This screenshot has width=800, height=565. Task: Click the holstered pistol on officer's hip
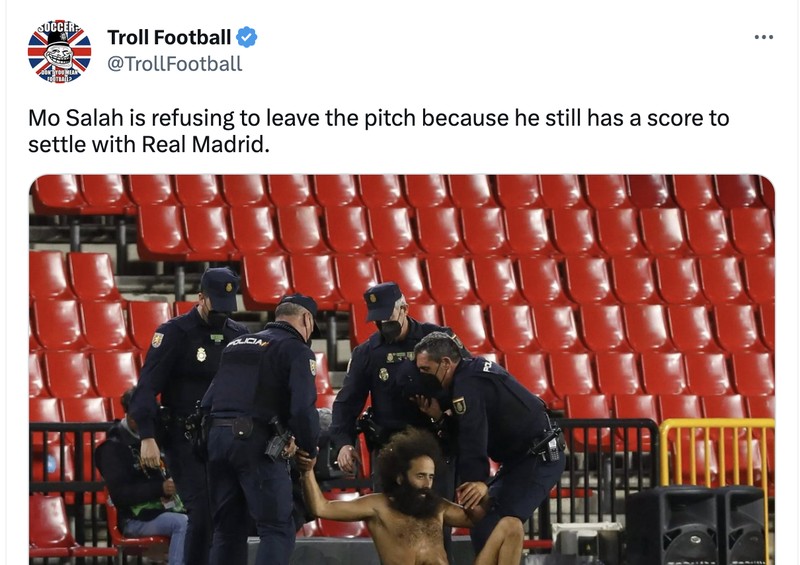(x=278, y=439)
